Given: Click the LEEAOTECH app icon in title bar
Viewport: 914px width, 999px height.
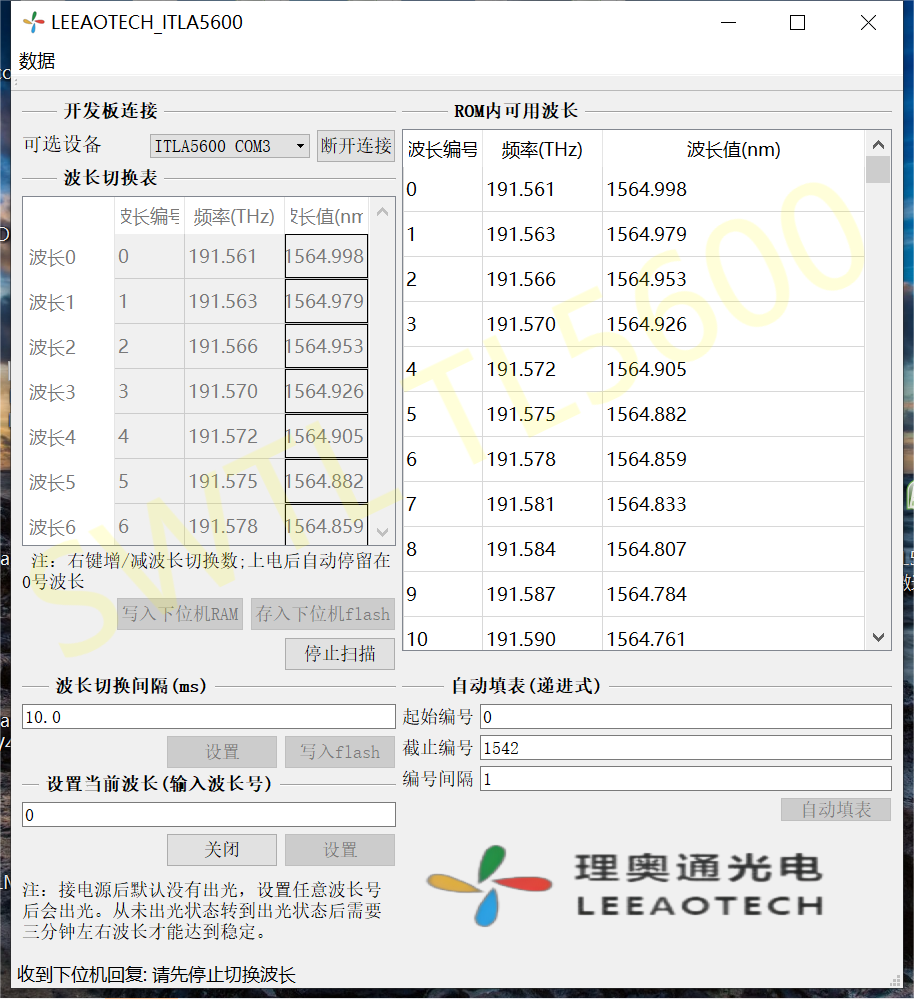Looking at the screenshot, I should pyautogui.click(x=33, y=23).
